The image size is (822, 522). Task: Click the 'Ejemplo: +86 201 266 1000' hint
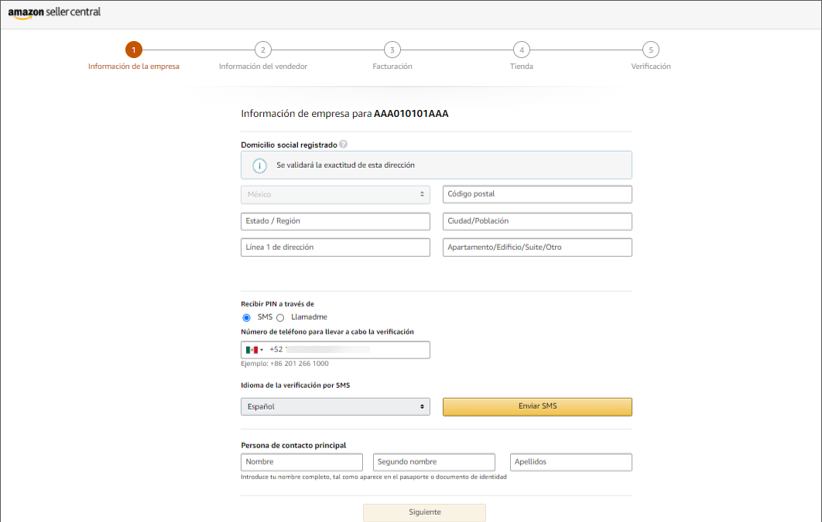tap(285, 363)
